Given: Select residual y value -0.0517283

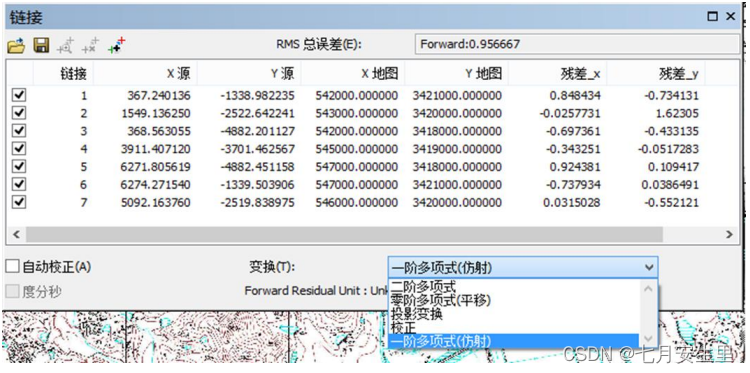Looking at the screenshot, I should [x=668, y=149].
